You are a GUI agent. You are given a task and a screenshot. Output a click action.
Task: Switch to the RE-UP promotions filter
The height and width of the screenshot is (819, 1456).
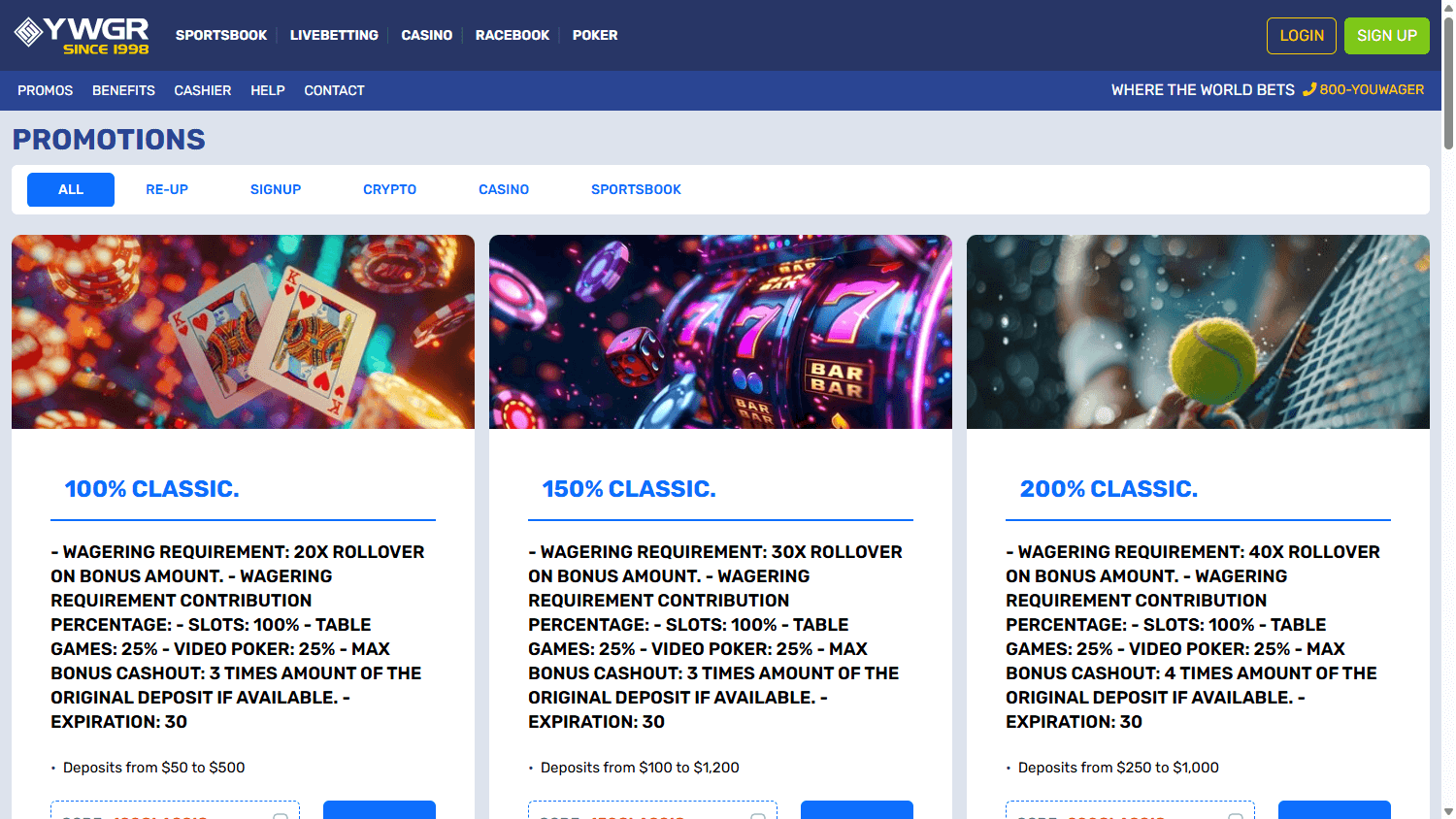coord(166,189)
